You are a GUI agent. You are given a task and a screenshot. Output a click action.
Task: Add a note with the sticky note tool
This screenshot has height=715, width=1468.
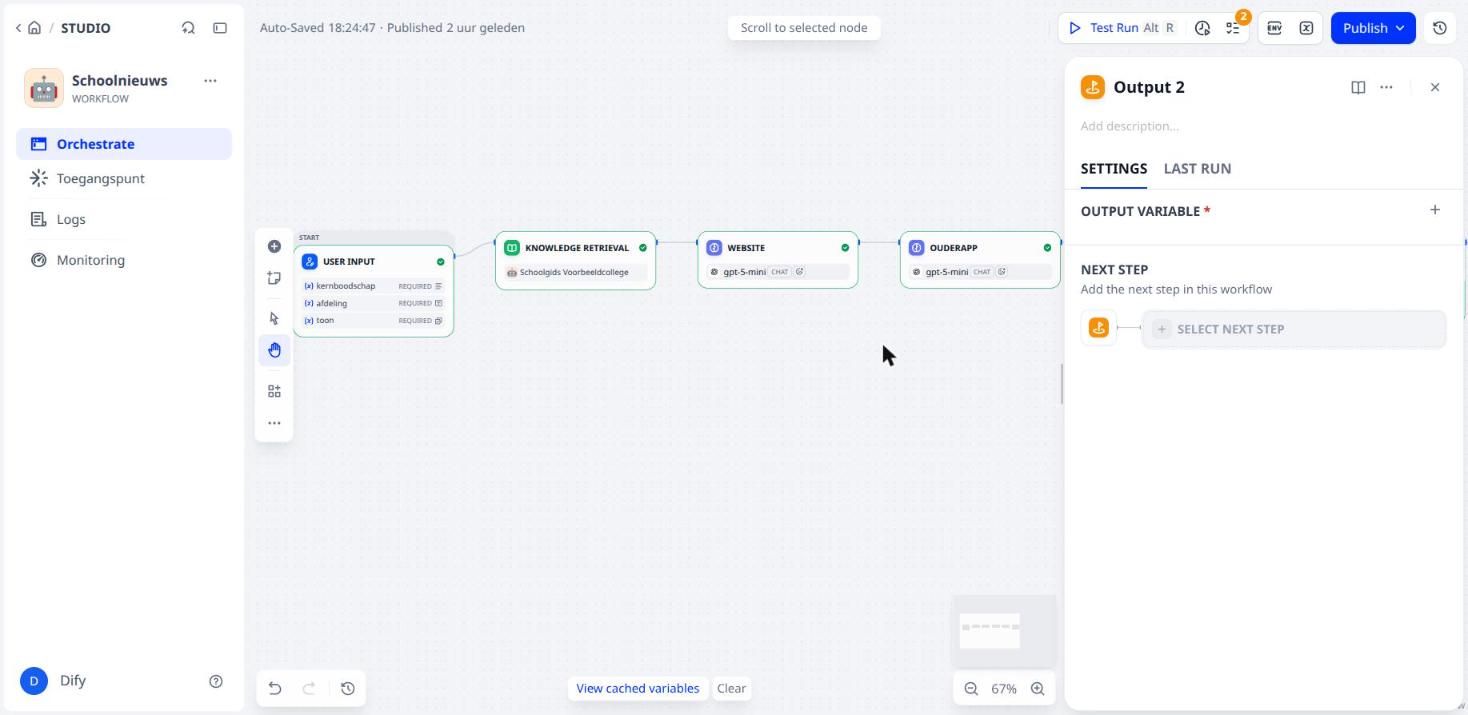pos(274,278)
